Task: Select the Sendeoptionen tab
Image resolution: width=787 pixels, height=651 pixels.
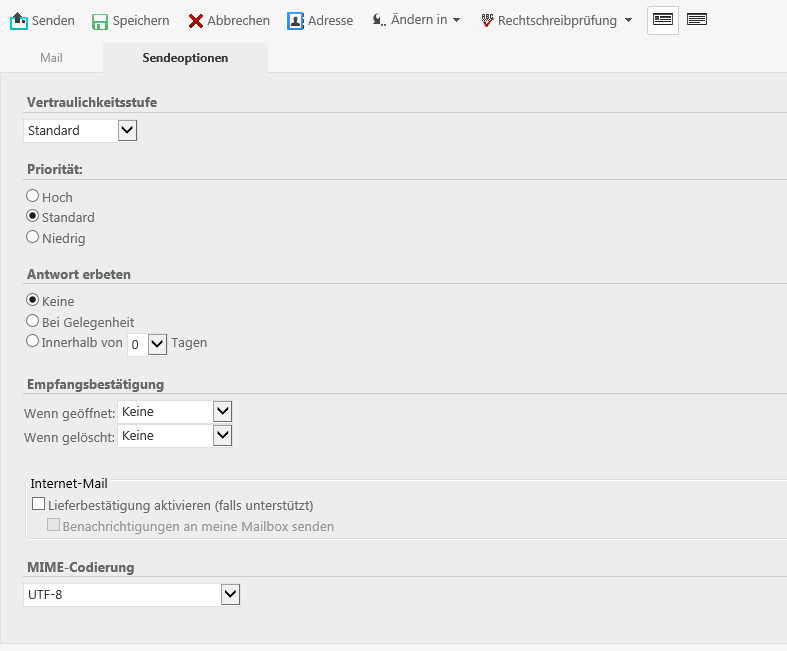Action: pos(185,58)
